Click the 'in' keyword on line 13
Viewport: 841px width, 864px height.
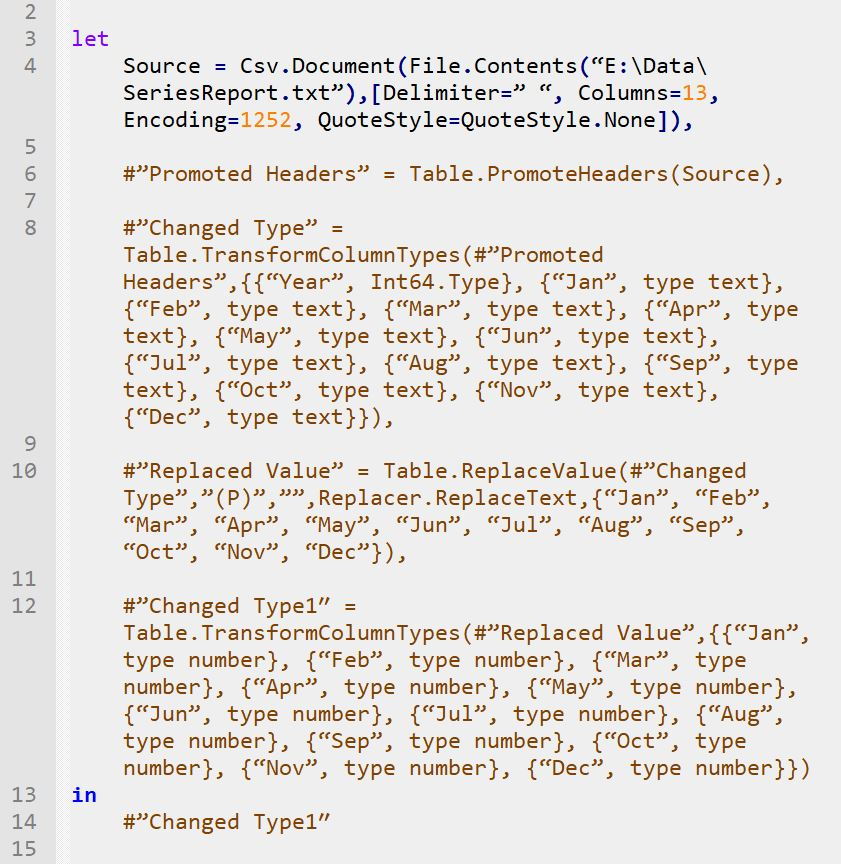pyautogui.click(x=84, y=795)
